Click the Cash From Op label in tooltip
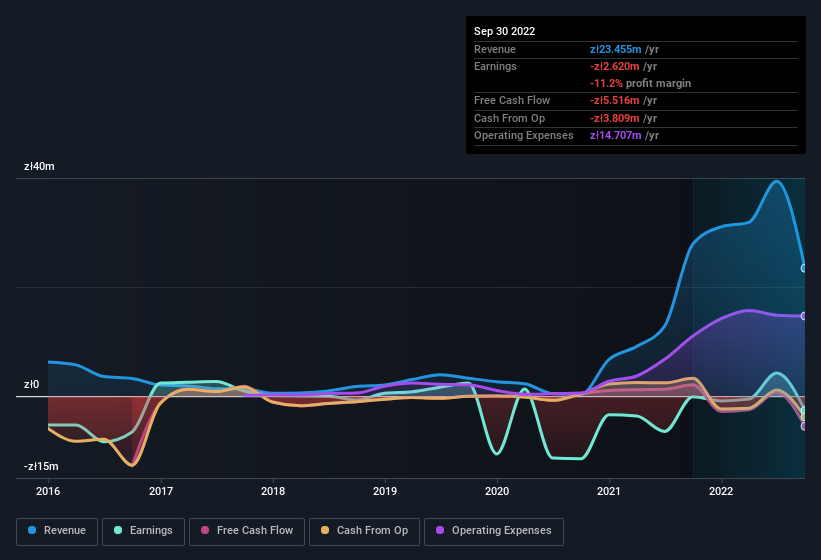The width and height of the screenshot is (821, 560). [509, 118]
